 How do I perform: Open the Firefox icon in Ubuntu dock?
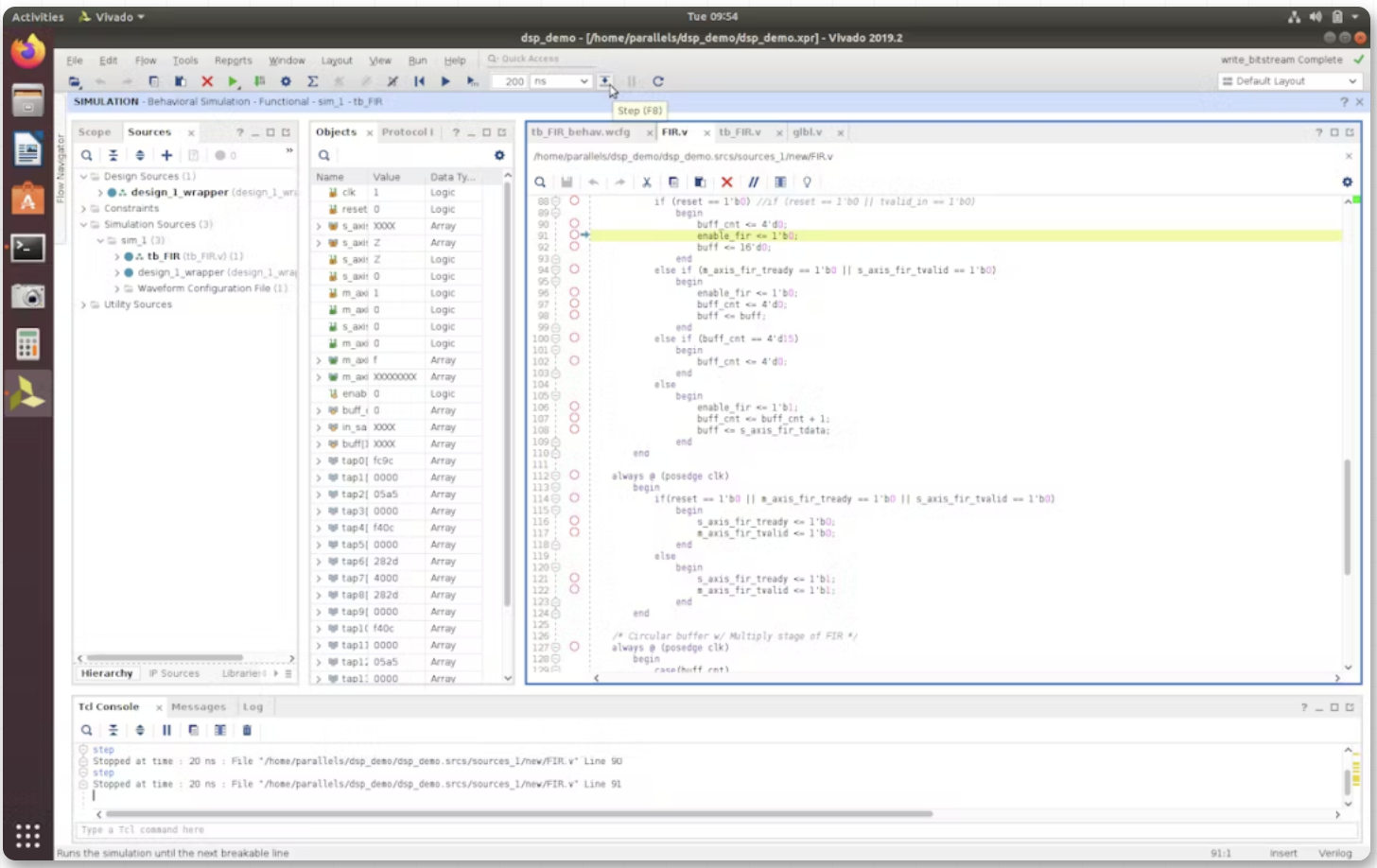27,50
